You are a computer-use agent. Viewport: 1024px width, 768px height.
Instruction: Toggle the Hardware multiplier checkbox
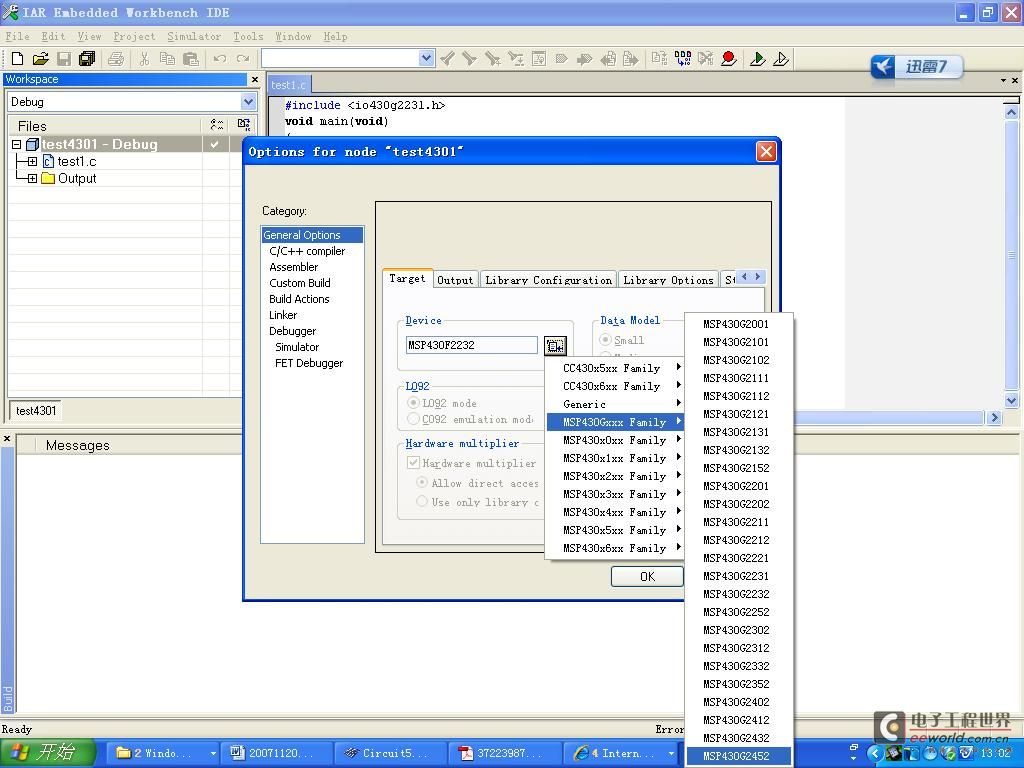point(413,462)
